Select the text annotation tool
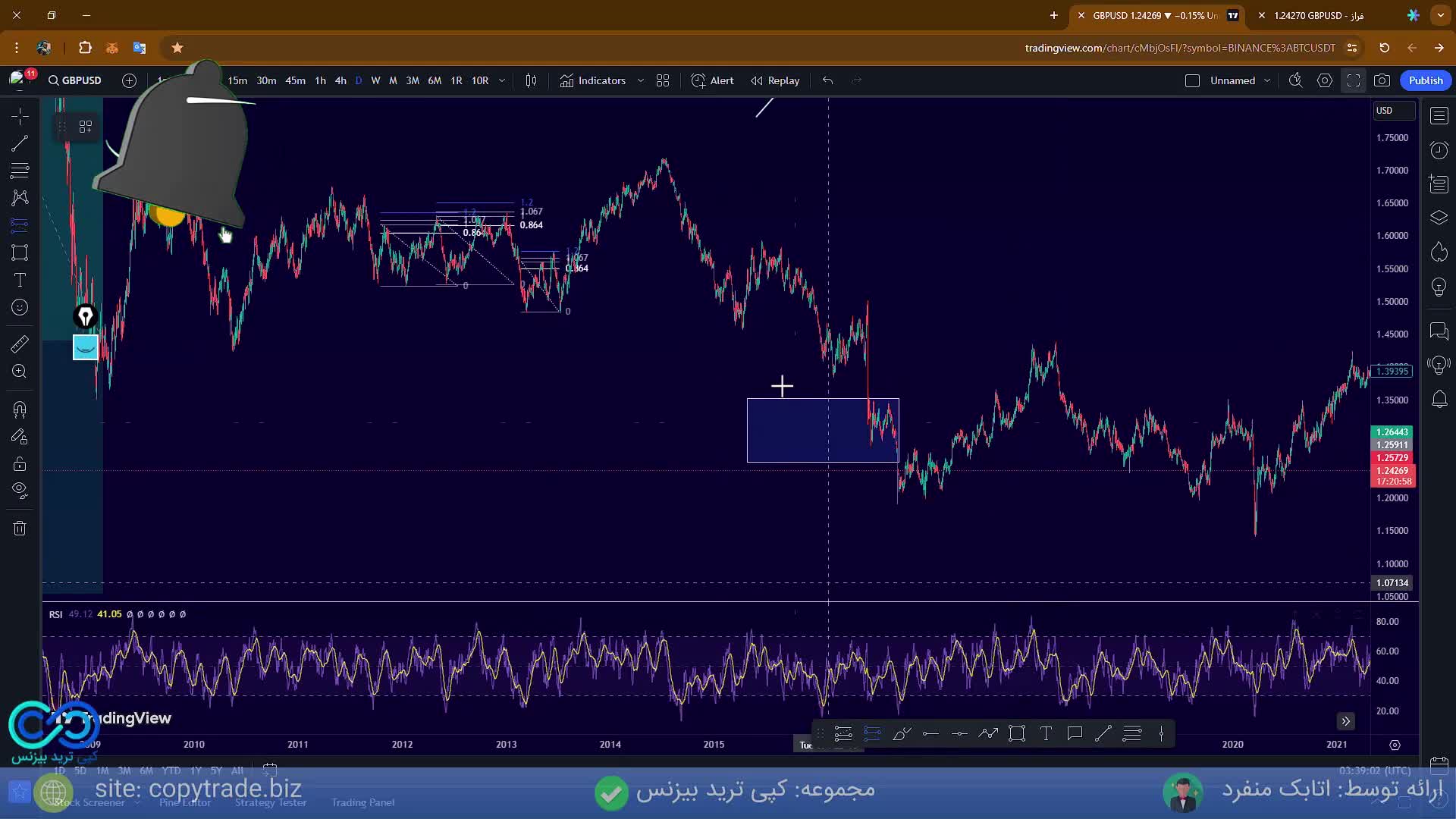1456x819 pixels. [20, 280]
